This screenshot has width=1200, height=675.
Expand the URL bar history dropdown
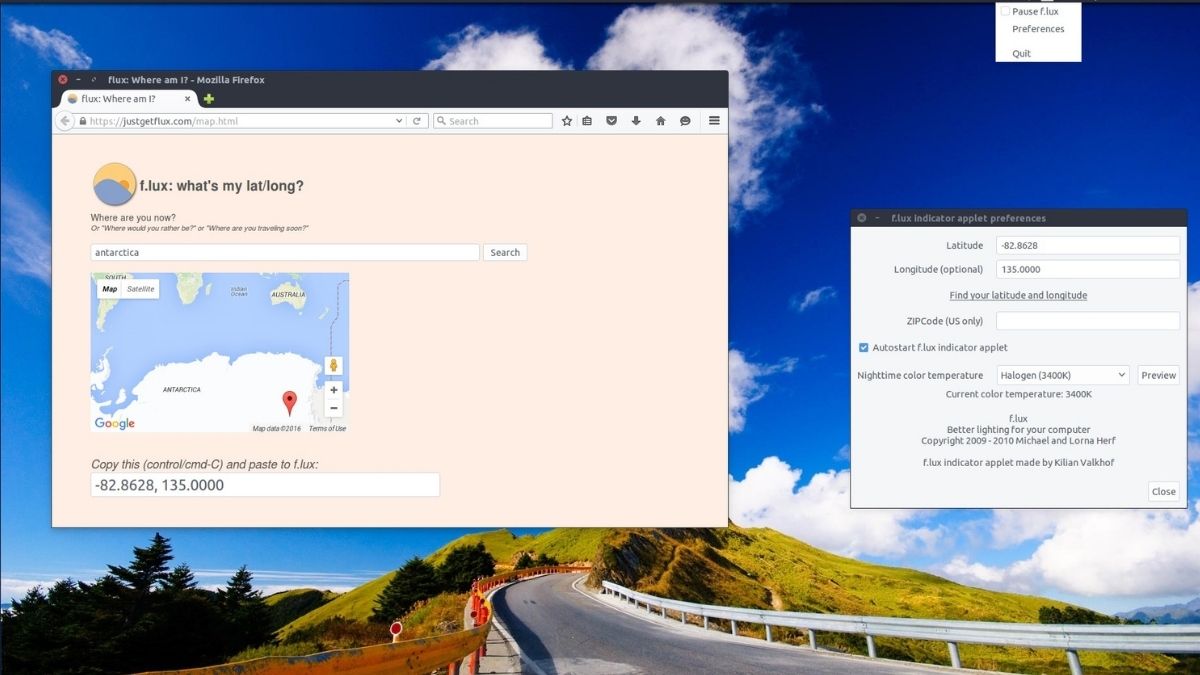[399, 121]
